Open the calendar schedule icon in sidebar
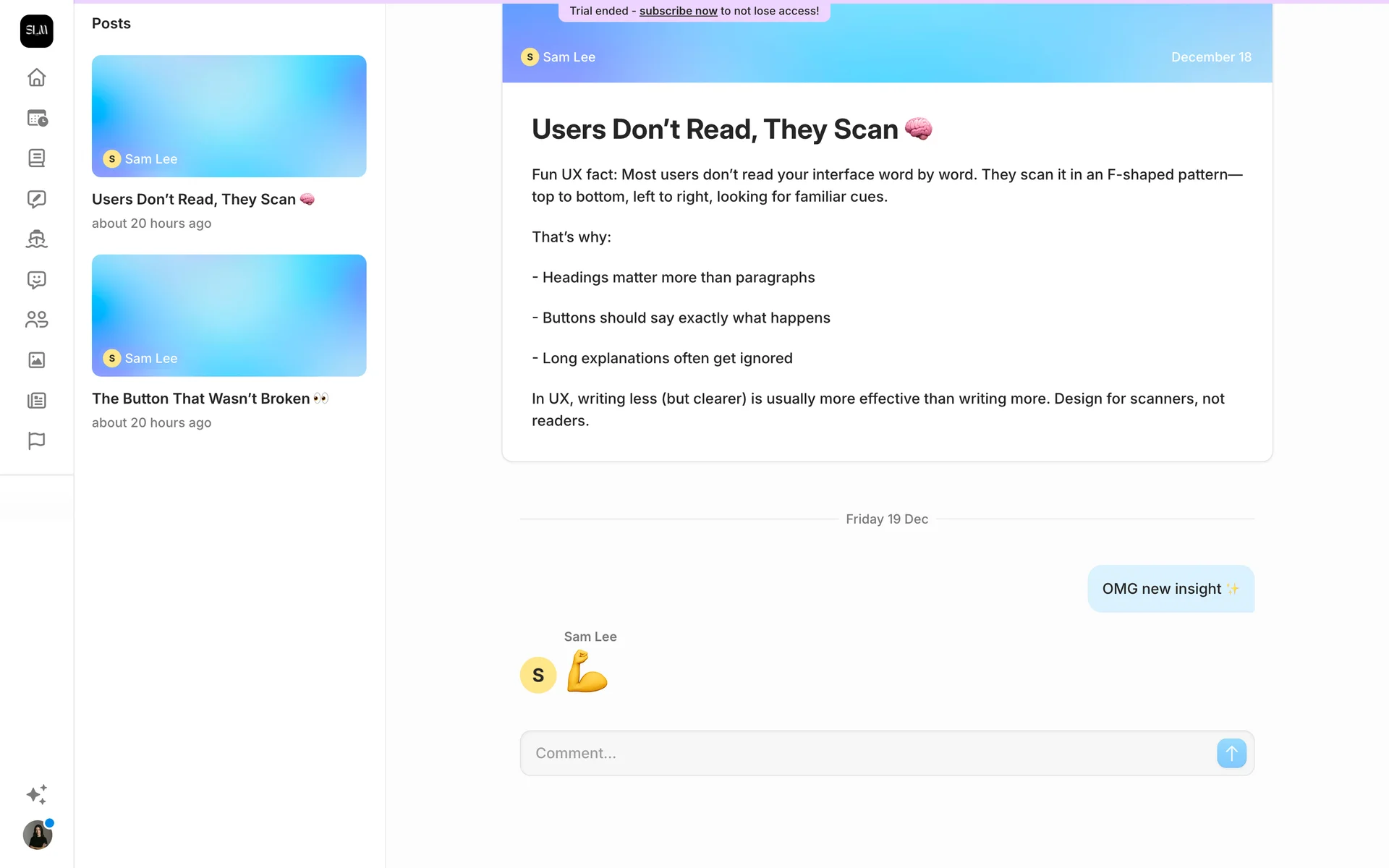 36,118
